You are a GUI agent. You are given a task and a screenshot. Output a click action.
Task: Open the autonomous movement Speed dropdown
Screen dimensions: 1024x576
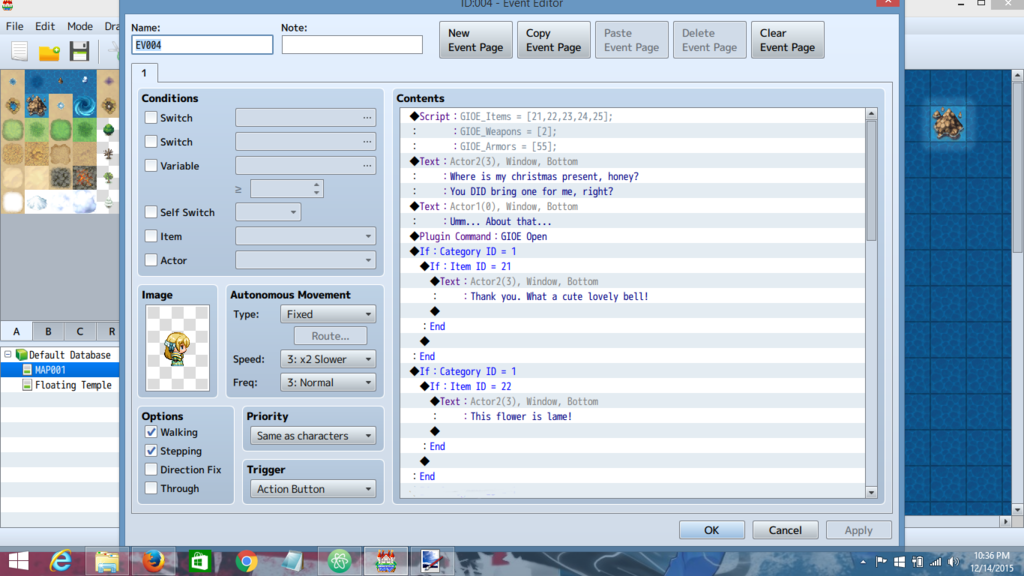pos(327,359)
